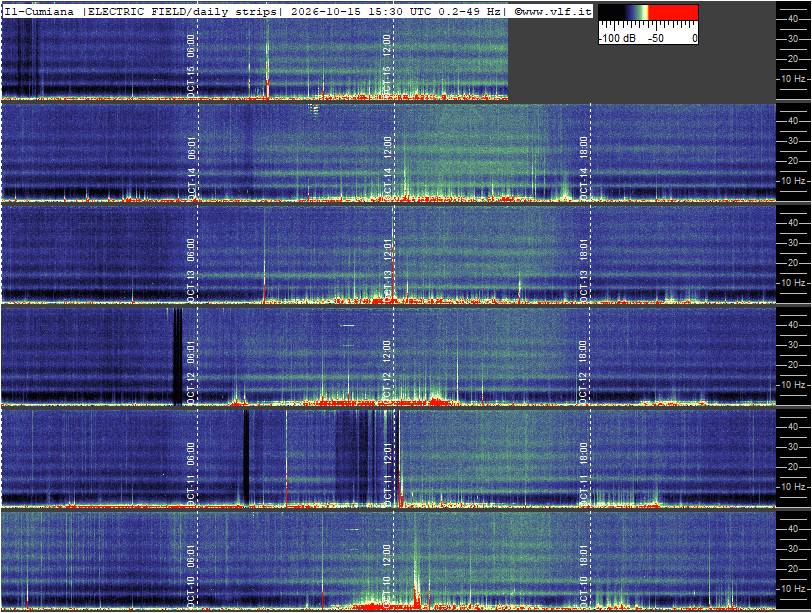
Task: Select the OCT-13 06:00 time marker
Action: click(x=191, y=270)
